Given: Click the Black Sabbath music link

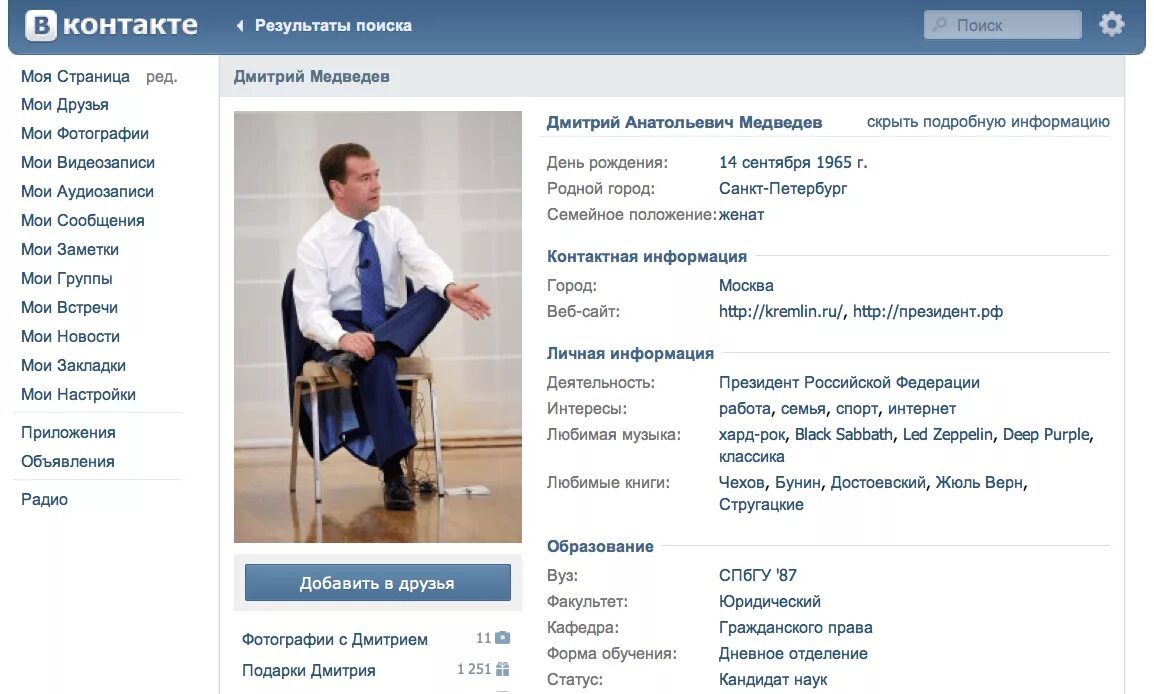Looking at the screenshot, I should pyautogui.click(x=843, y=434).
